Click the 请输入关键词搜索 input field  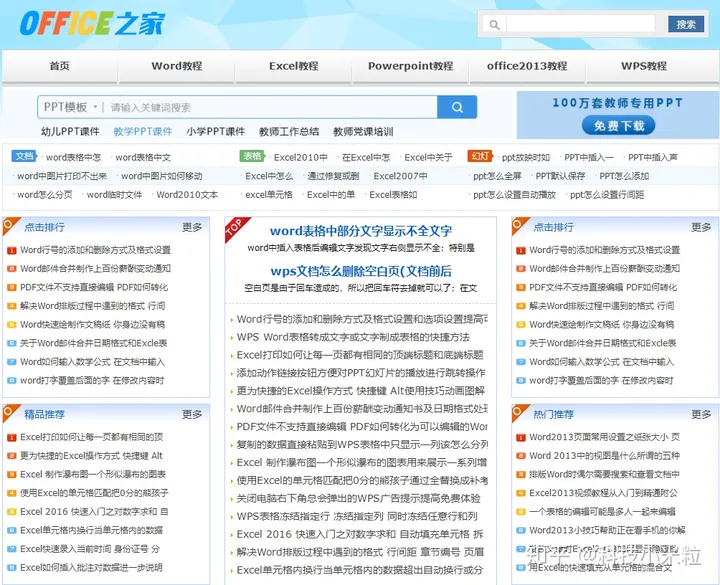271,107
